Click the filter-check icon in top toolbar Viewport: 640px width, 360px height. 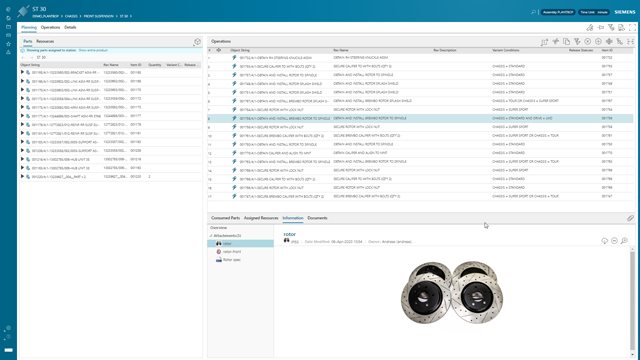click(611, 27)
